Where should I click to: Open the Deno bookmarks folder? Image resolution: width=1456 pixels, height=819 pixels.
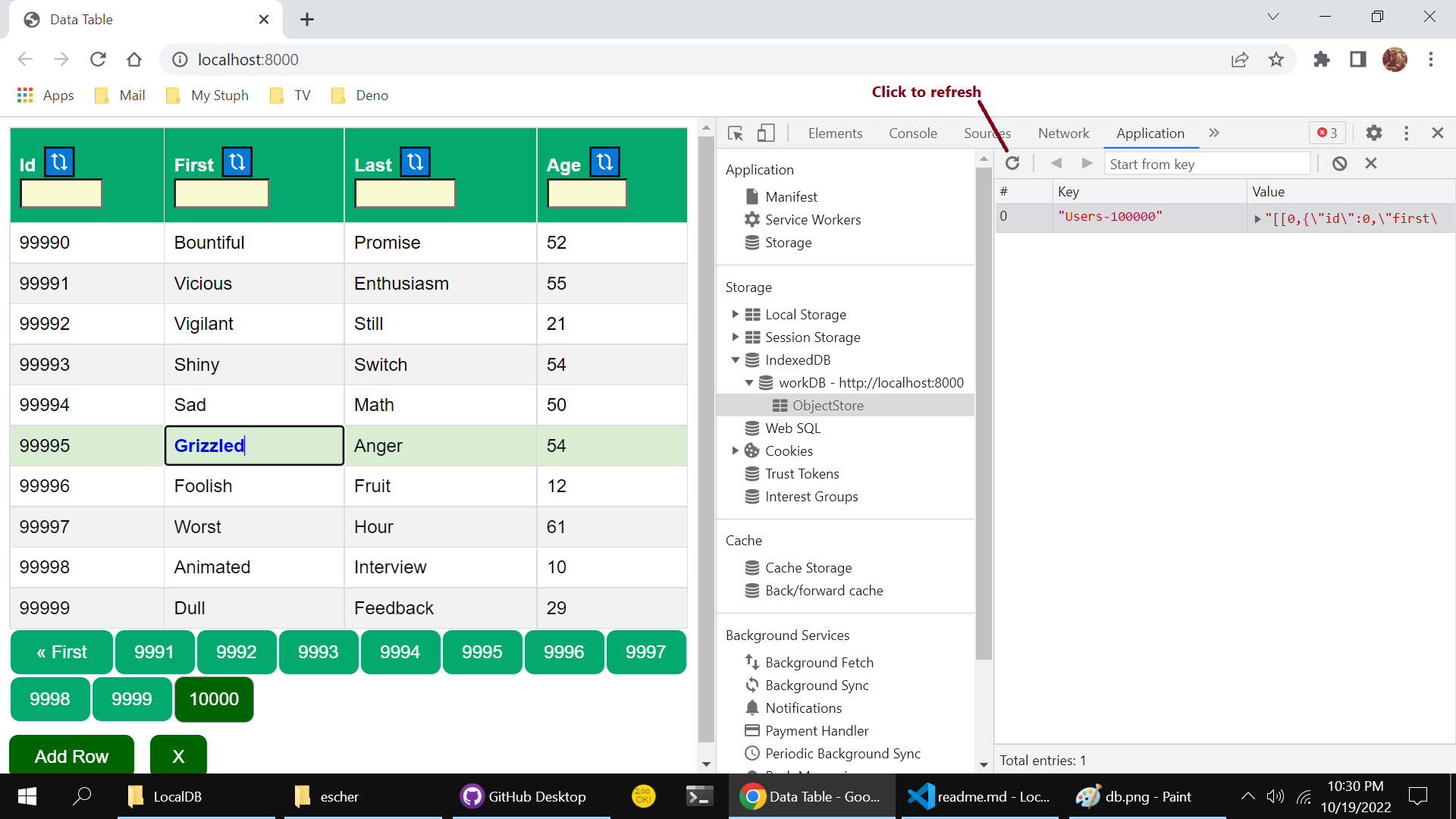(360, 96)
